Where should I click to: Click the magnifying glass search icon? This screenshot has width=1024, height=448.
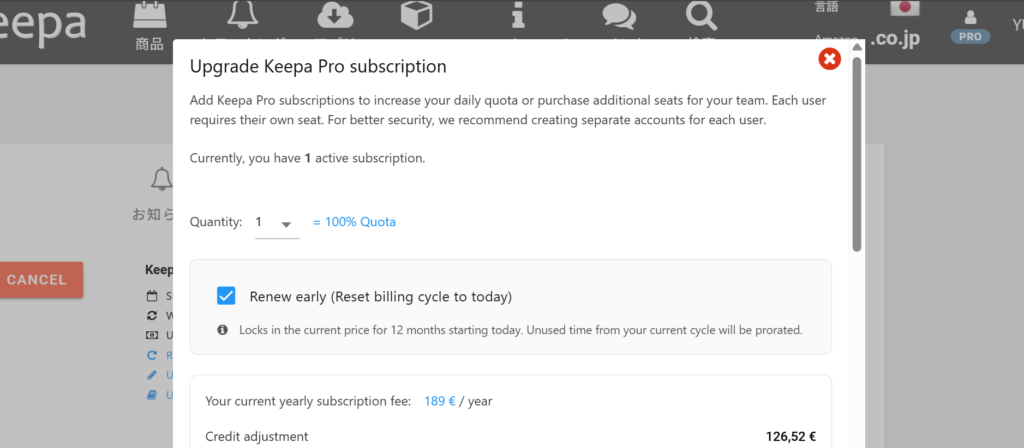701,15
